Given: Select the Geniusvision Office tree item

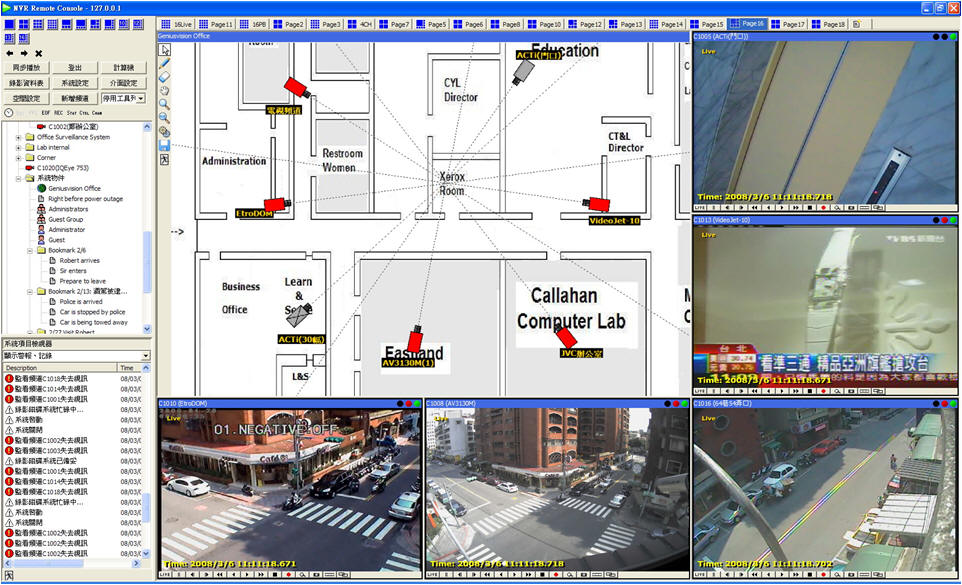Looking at the screenshot, I should (74, 188).
